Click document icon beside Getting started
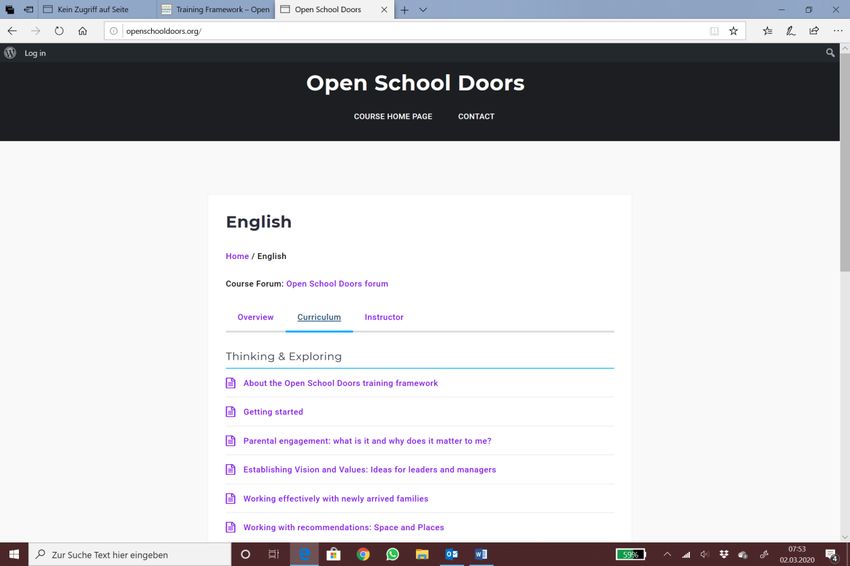 [x=230, y=411]
